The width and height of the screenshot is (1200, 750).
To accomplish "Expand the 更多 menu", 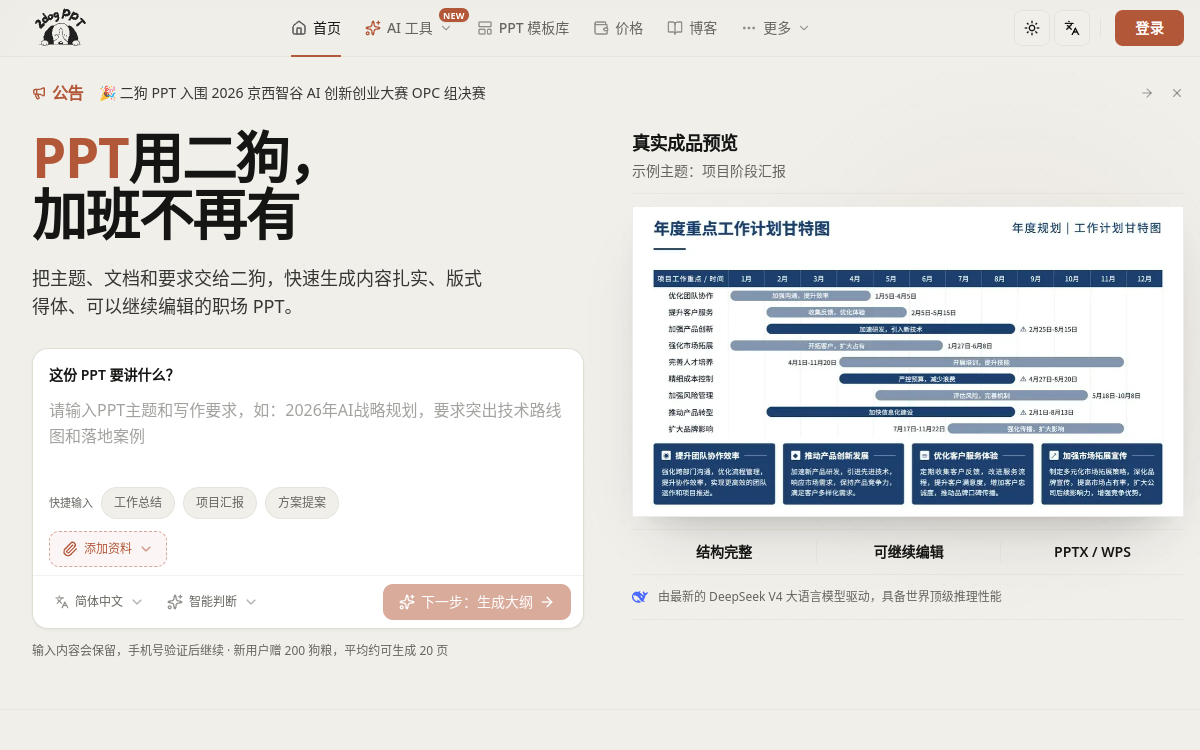I will coord(775,28).
